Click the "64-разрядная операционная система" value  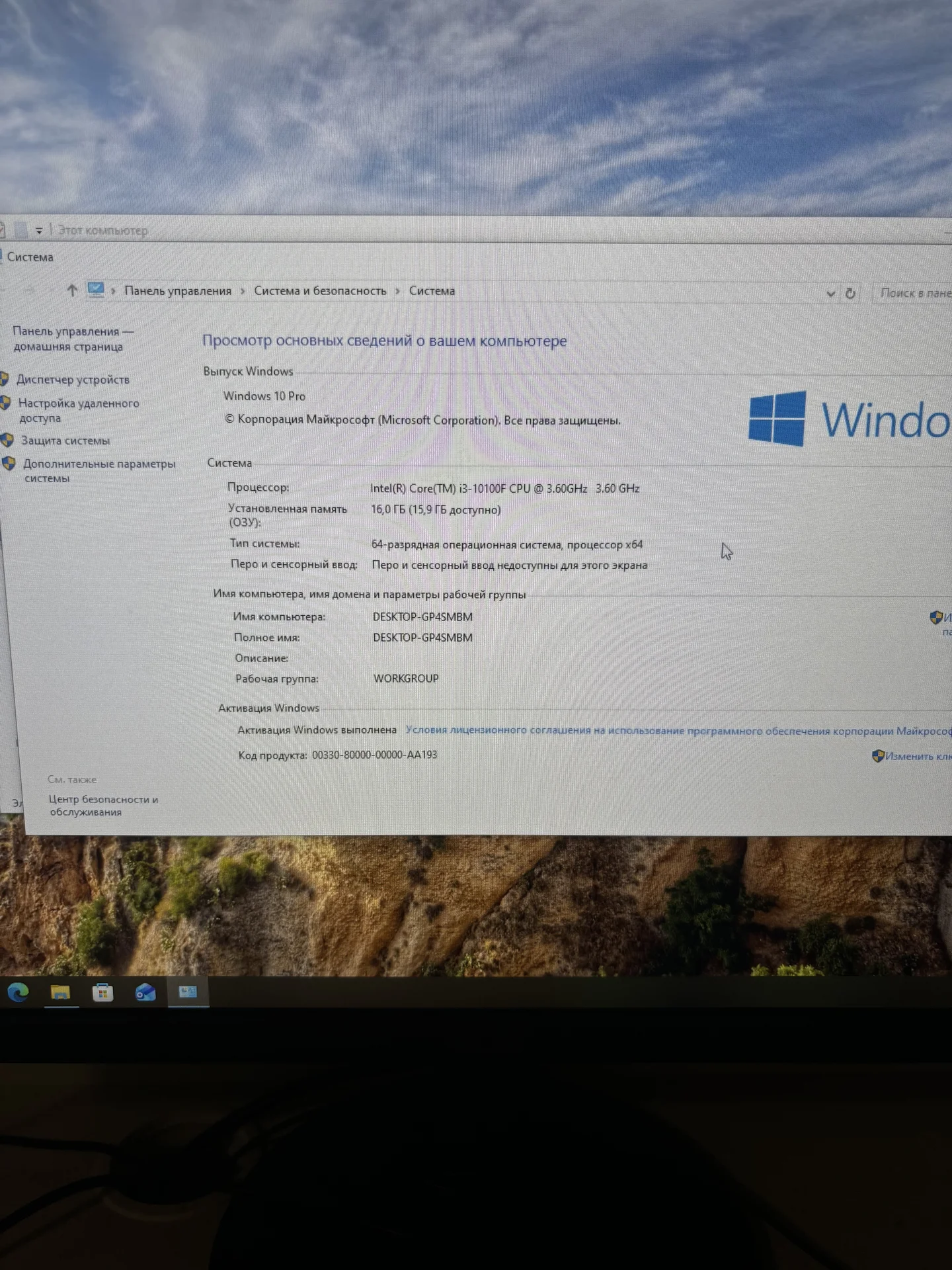[x=507, y=544]
